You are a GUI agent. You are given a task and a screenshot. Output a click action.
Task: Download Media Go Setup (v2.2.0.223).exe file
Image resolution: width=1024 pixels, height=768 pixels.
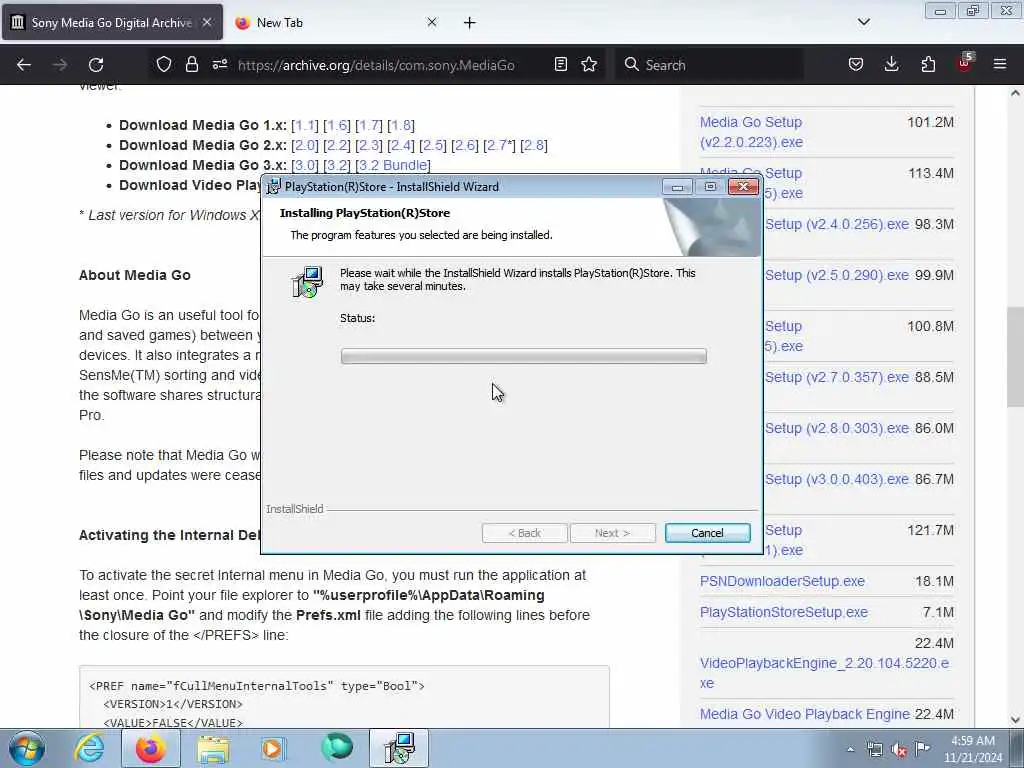pos(751,132)
